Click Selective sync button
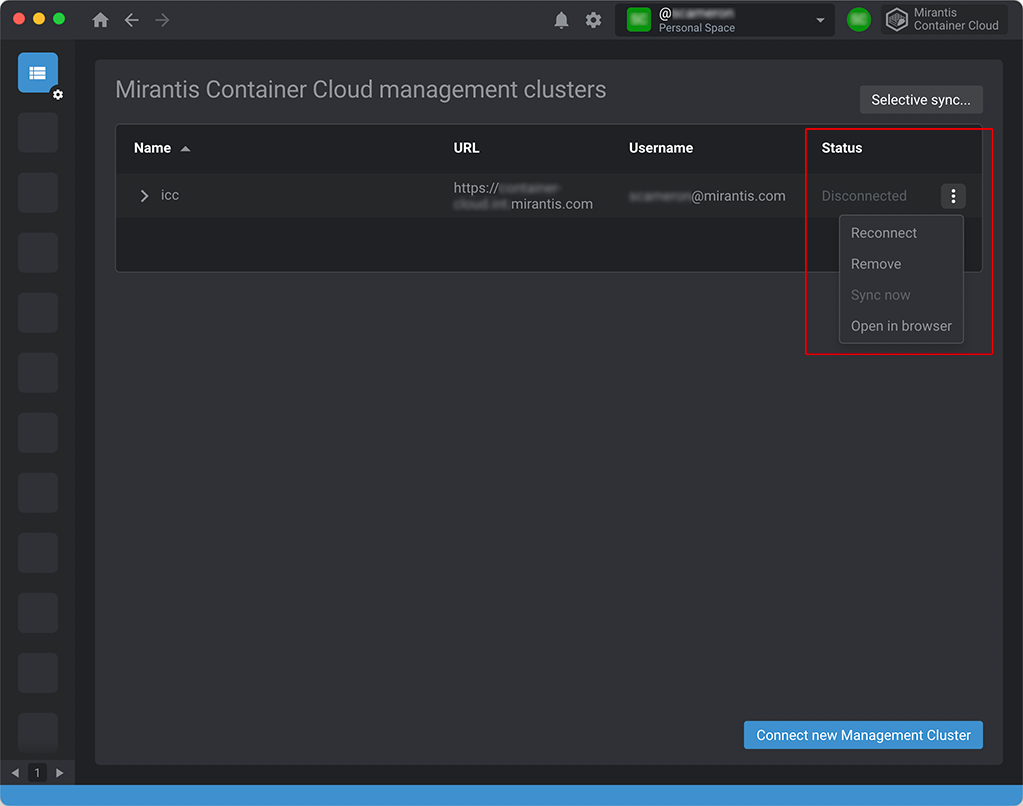The height and width of the screenshot is (806, 1023). 921,100
